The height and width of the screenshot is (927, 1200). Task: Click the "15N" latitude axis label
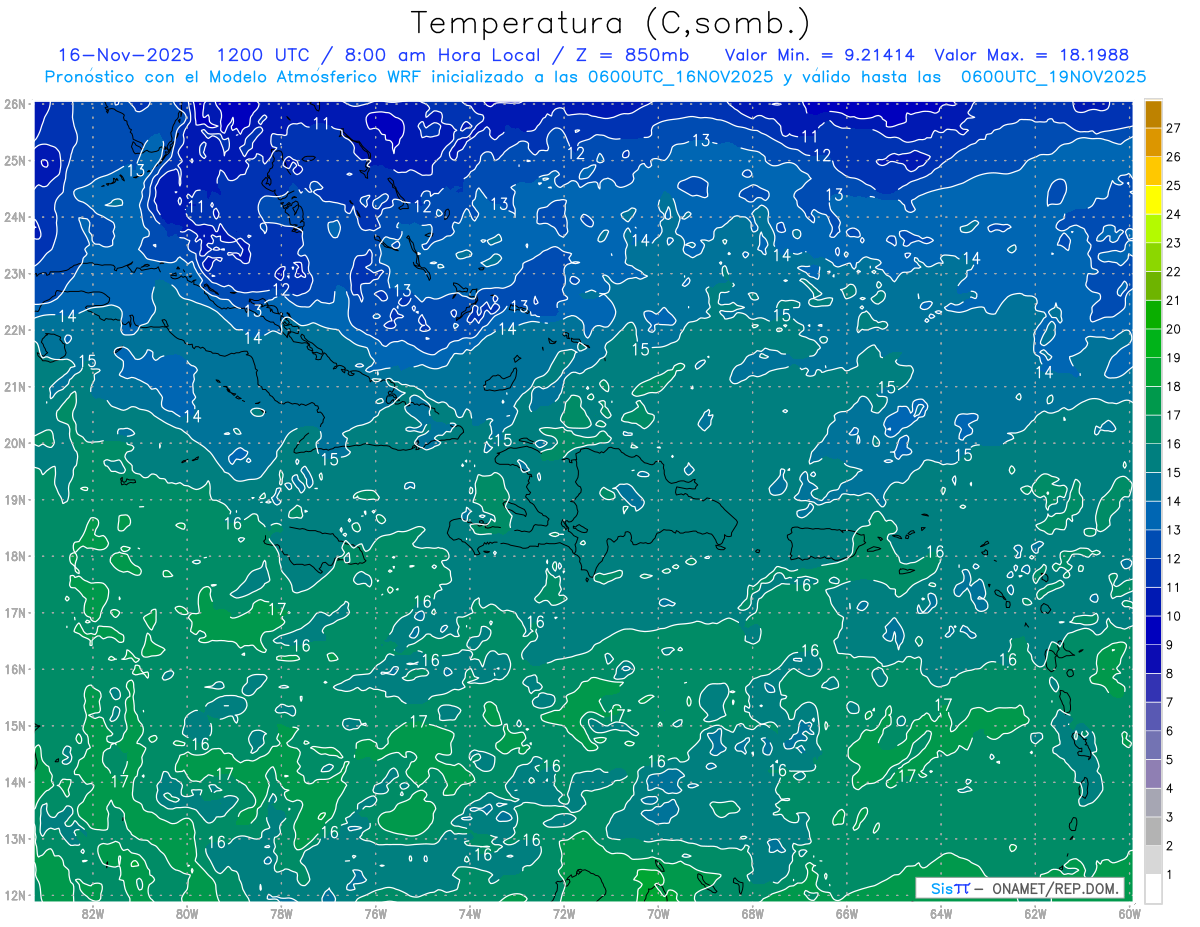tap(15, 725)
